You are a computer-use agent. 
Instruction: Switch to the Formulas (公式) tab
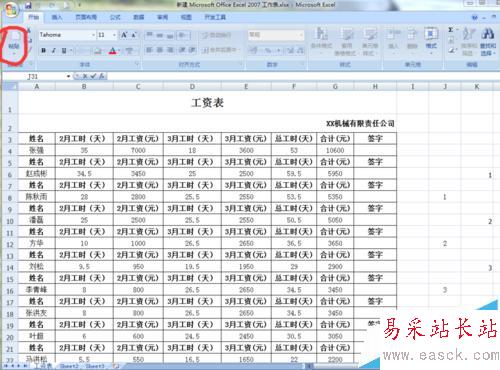(115, 17)
